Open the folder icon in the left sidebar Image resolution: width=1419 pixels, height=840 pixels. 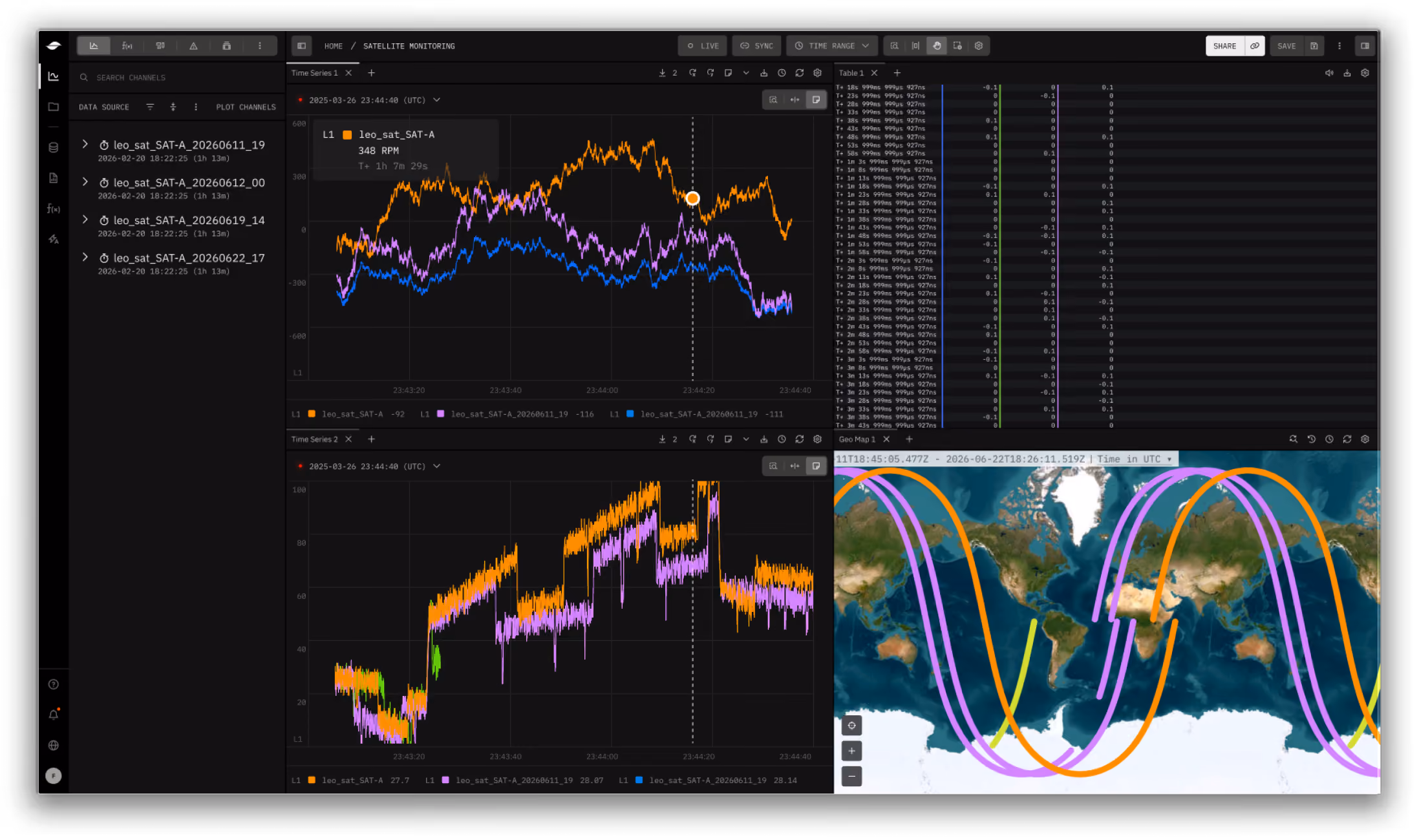(x=54, y=107)
